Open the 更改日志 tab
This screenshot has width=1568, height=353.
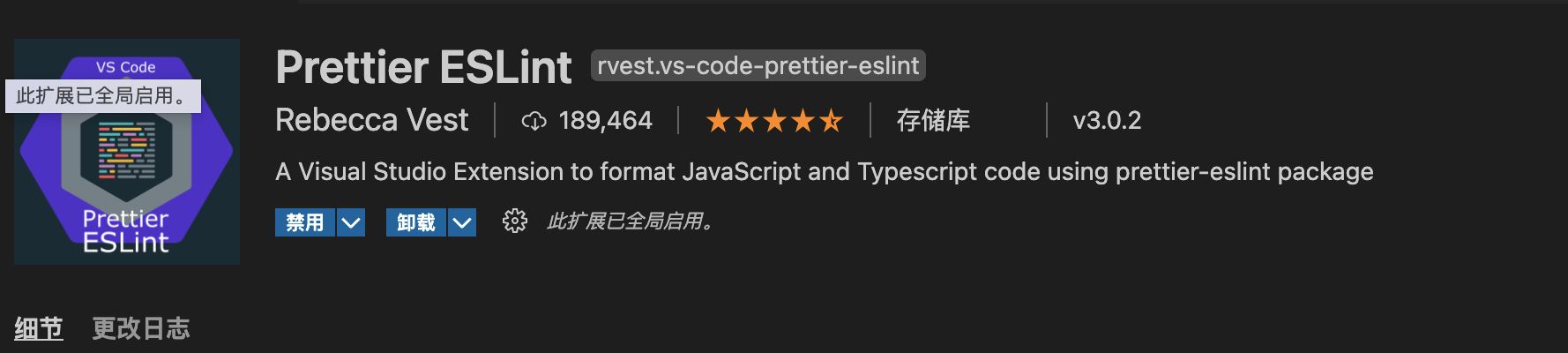click(x=141, y=328)
